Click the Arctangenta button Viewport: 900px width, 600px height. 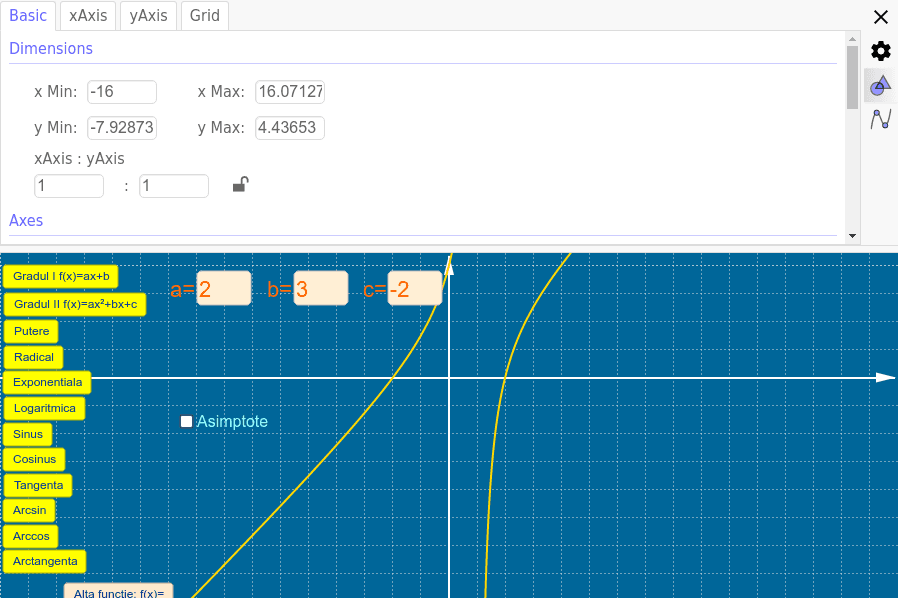tap(44, 561)
